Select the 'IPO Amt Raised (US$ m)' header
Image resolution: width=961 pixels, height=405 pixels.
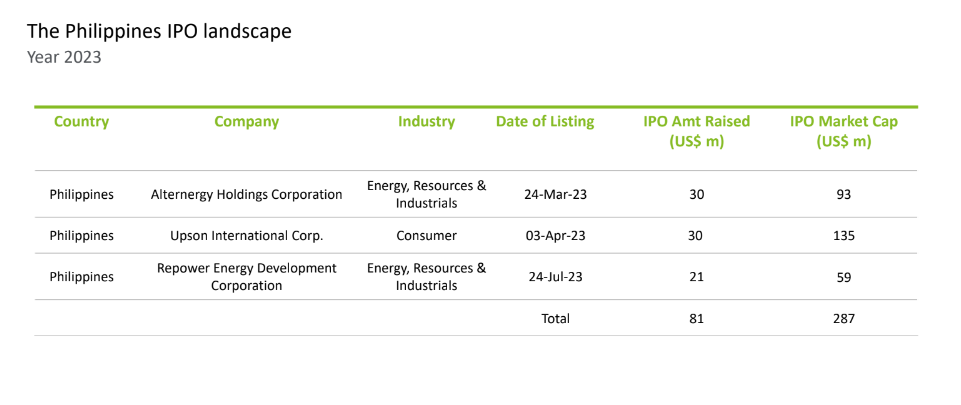point(696,131)
